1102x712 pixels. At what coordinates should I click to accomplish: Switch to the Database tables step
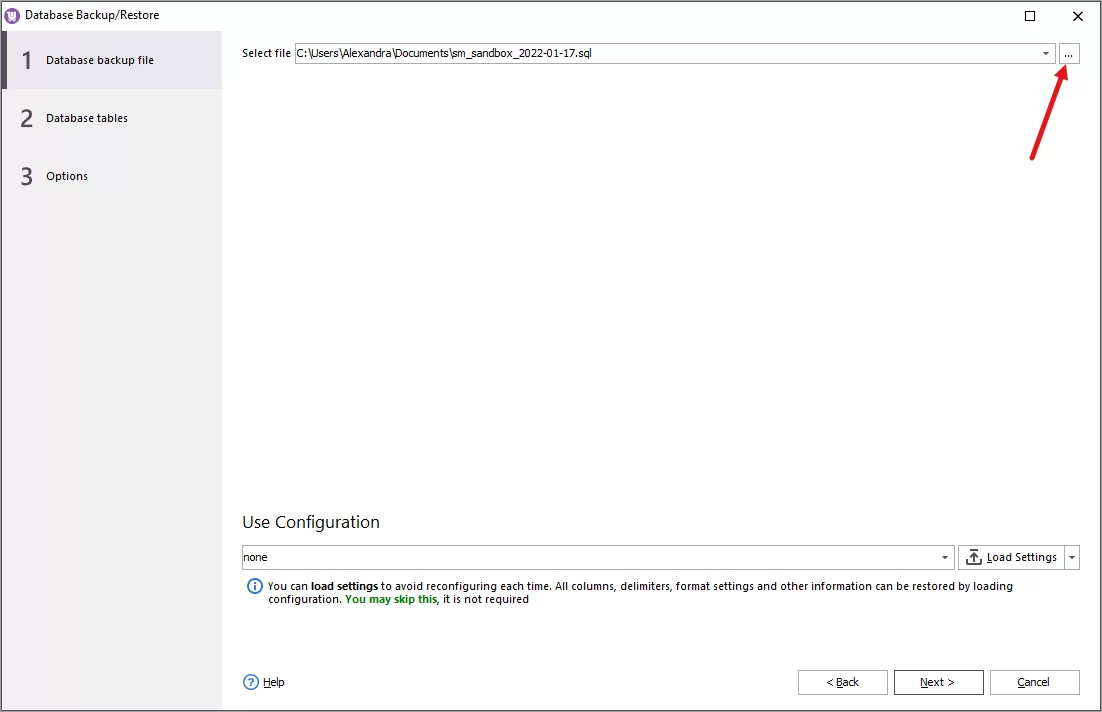click(87, 118)
